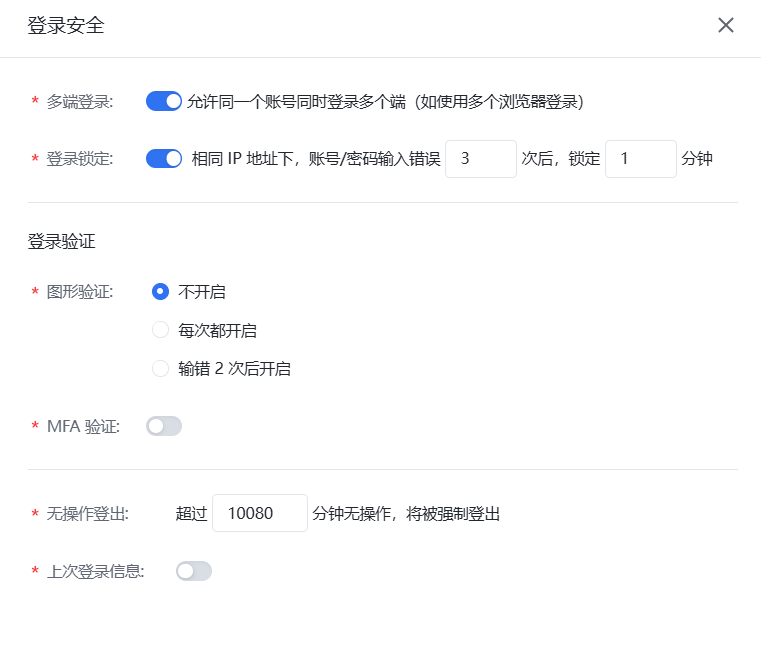
Task: Enable the MFA 验证 switch
Action: pyautogui.click(x=164, y=427)
